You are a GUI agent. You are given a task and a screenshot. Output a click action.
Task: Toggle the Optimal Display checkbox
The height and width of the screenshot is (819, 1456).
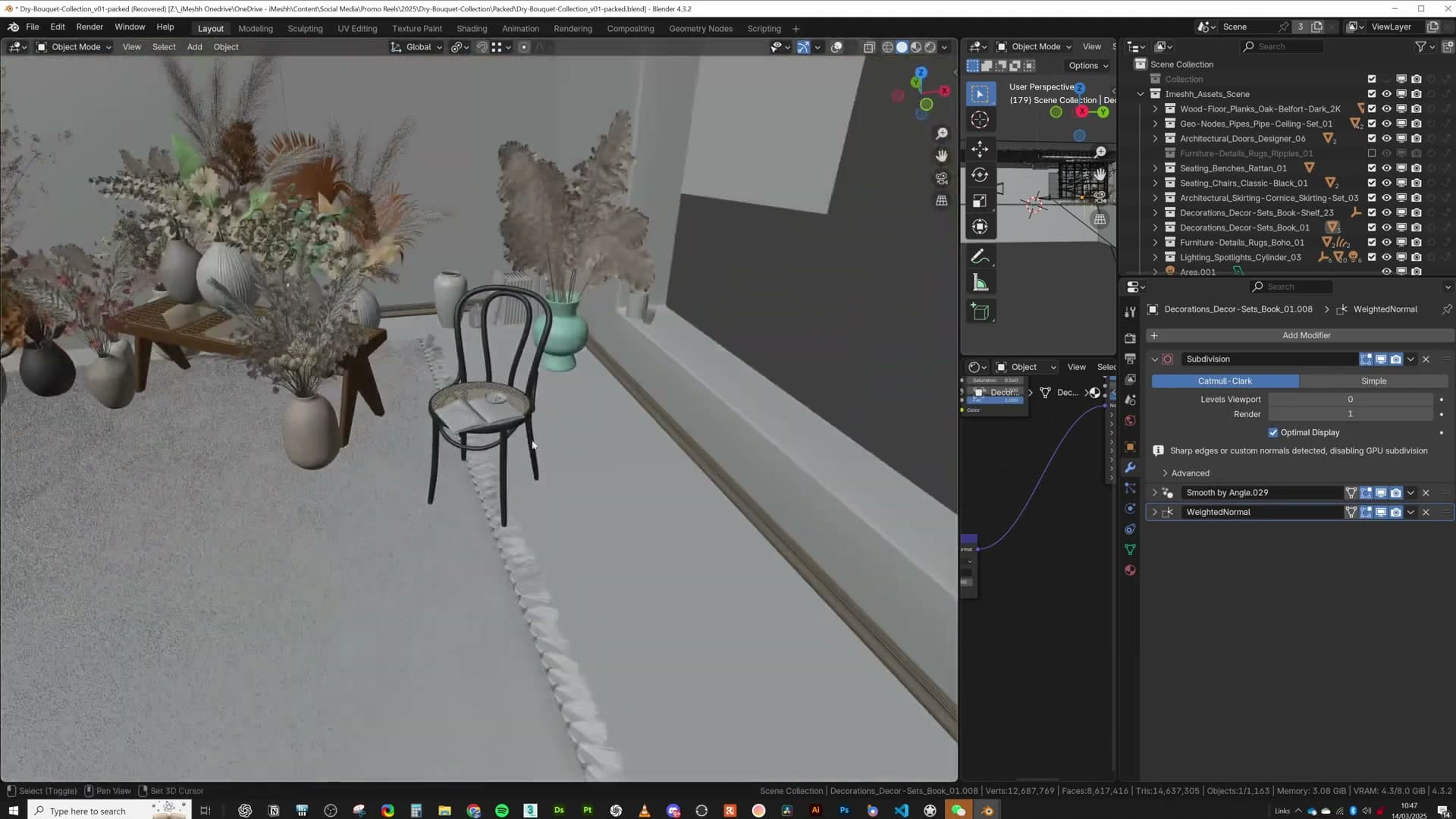pos(1273,433)
